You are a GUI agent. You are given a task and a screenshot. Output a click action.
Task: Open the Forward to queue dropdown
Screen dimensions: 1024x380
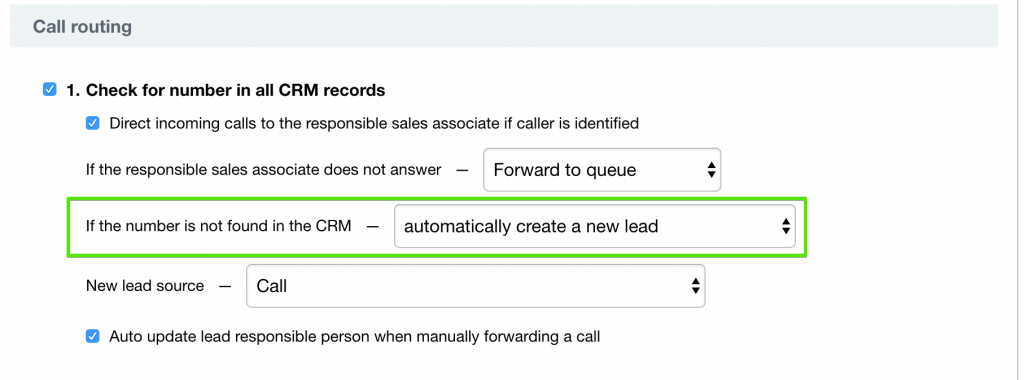pyautogui.click(x=601, y=170)
